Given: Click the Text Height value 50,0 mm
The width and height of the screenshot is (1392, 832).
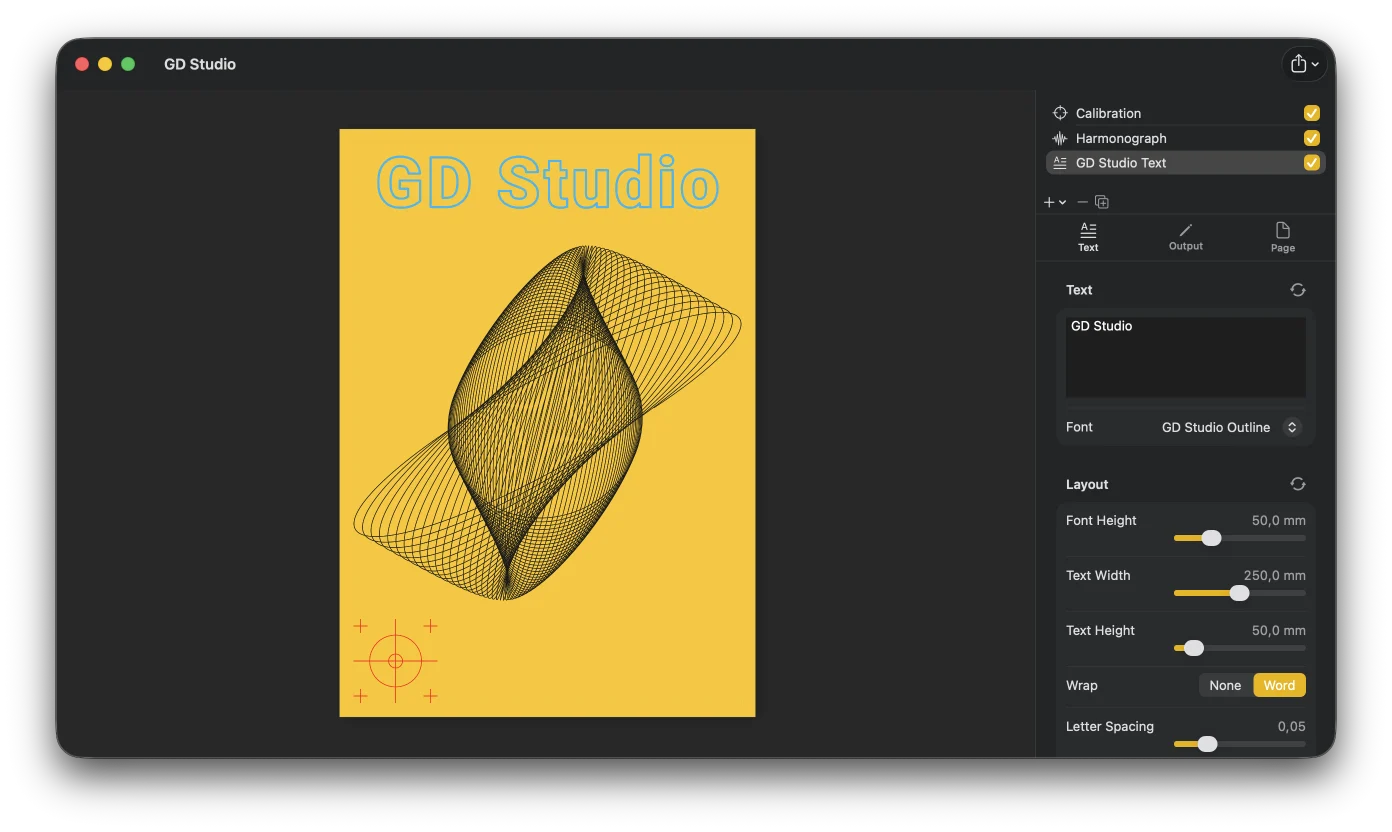Looking at the screenshot, I should [x=1278, y=630].
